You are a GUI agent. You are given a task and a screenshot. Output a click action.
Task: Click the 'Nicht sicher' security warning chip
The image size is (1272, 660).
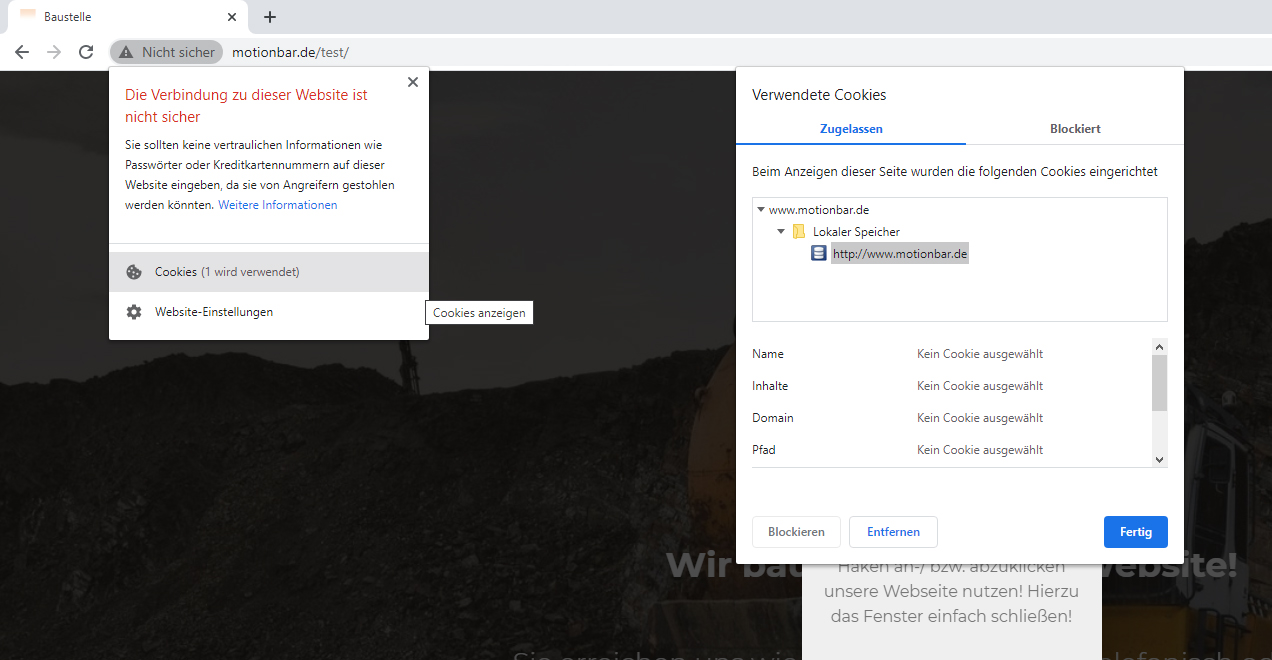tap(166, 52)
